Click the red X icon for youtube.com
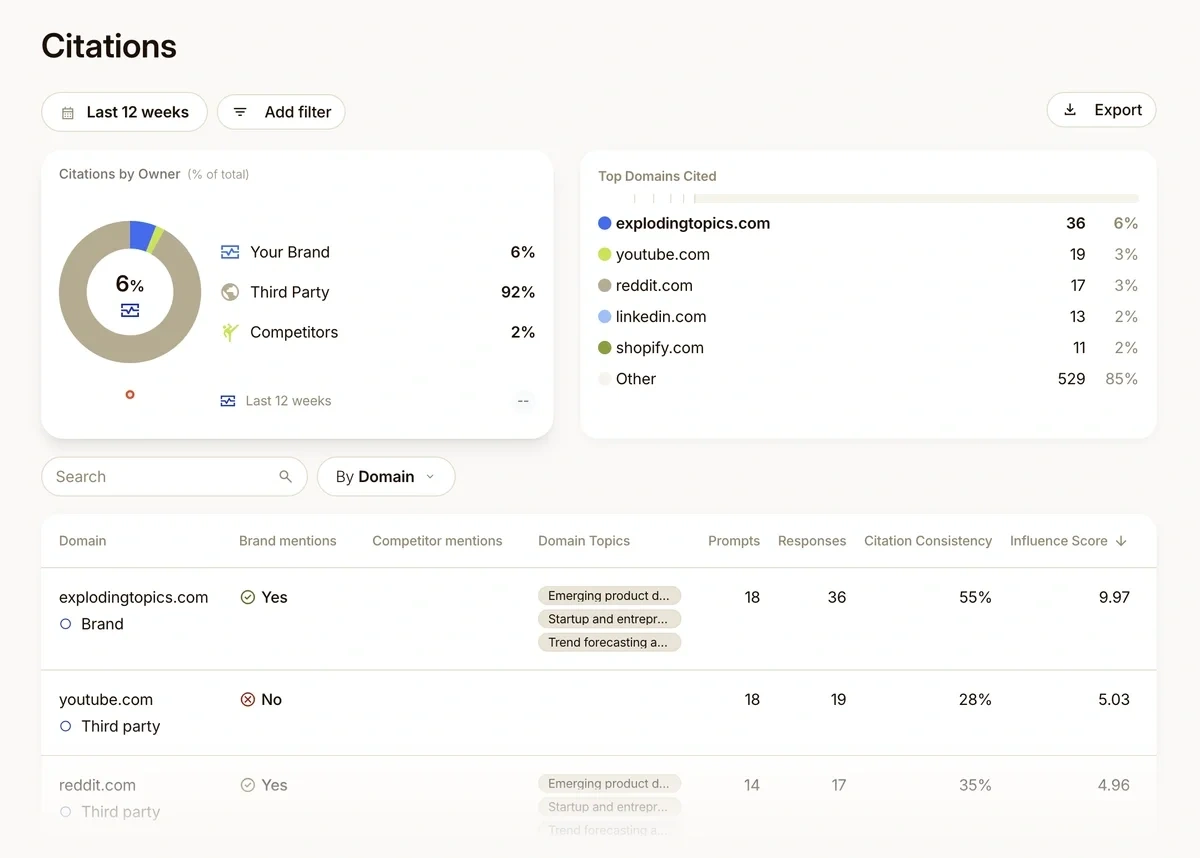Screen dimensions: 1200x858 (x=248, y=700)
